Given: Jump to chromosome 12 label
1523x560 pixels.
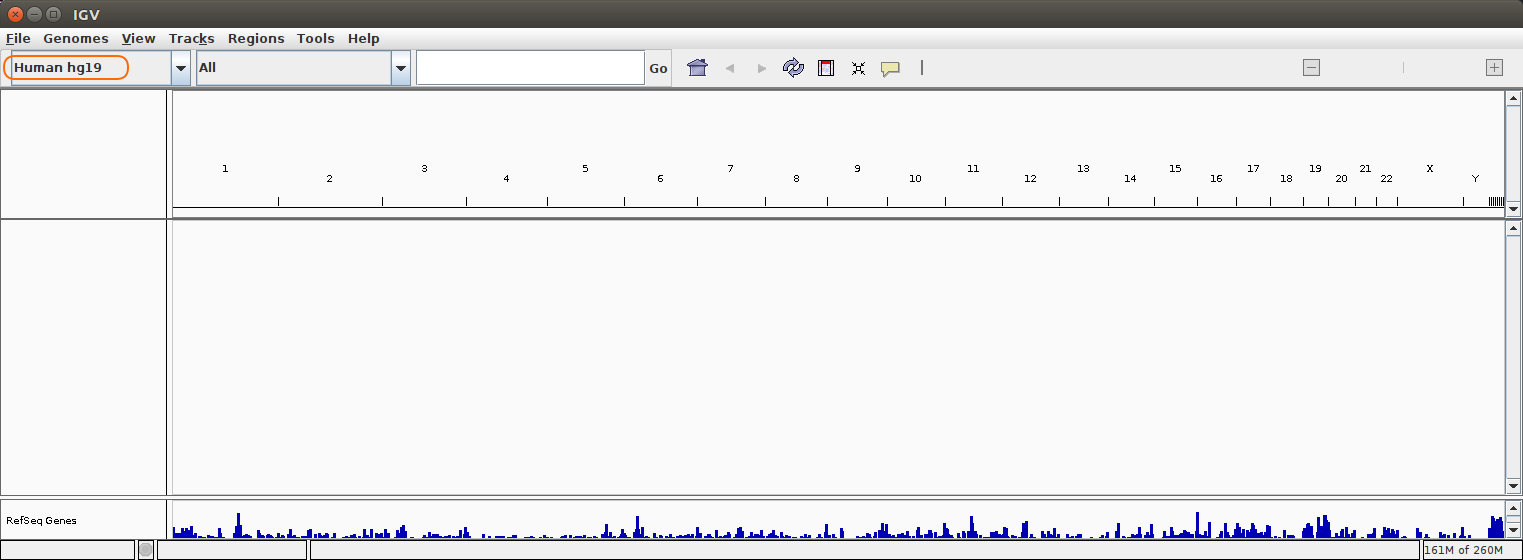Looking at the screenshot, I should pyautogui.click(x=1030, y=179).
